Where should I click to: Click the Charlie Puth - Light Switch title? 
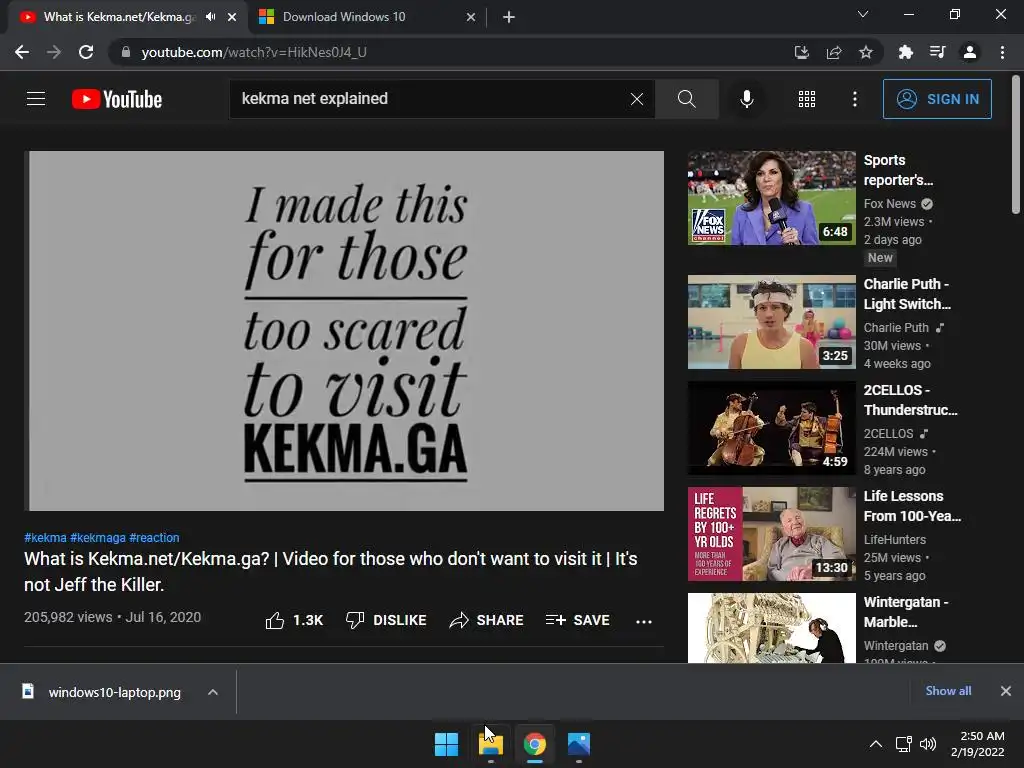click(x=907, y=294)
